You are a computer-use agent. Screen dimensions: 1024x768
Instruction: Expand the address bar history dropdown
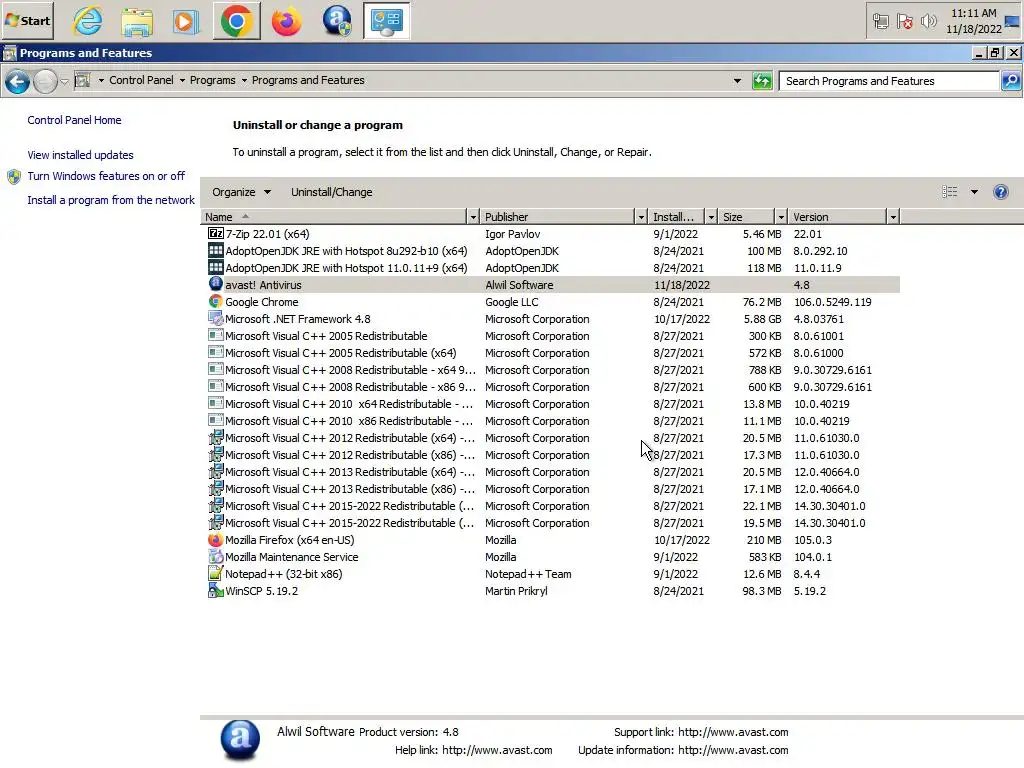click(737, 81)
